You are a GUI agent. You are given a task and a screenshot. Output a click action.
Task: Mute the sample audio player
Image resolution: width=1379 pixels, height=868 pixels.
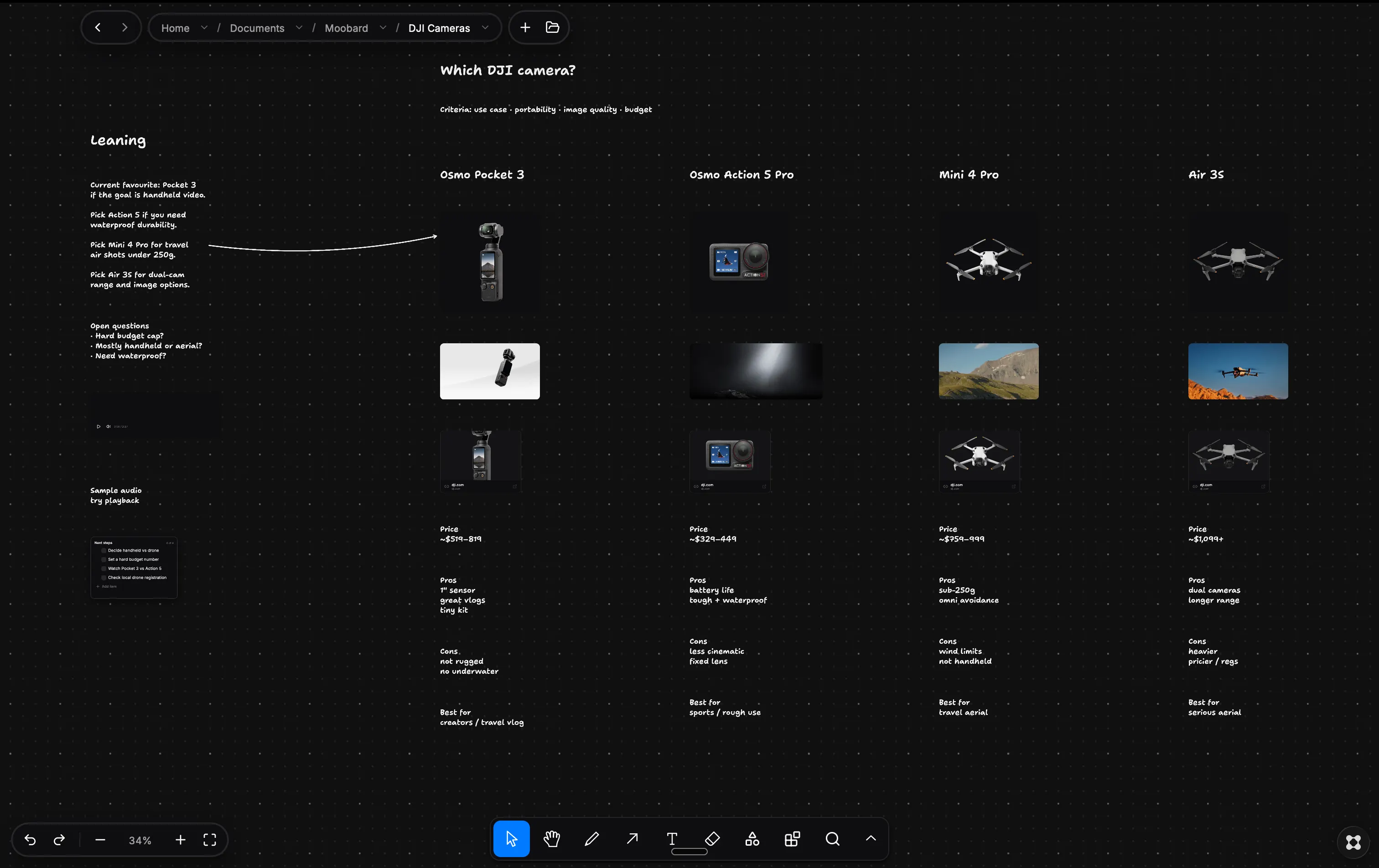tap(108, 427)
